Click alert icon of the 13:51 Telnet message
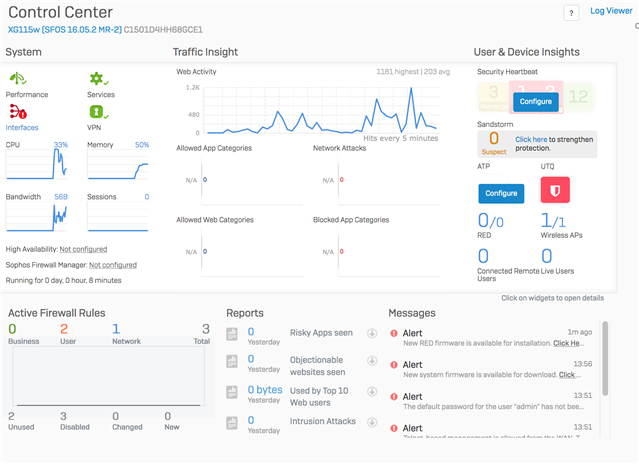 pos(394,429)
